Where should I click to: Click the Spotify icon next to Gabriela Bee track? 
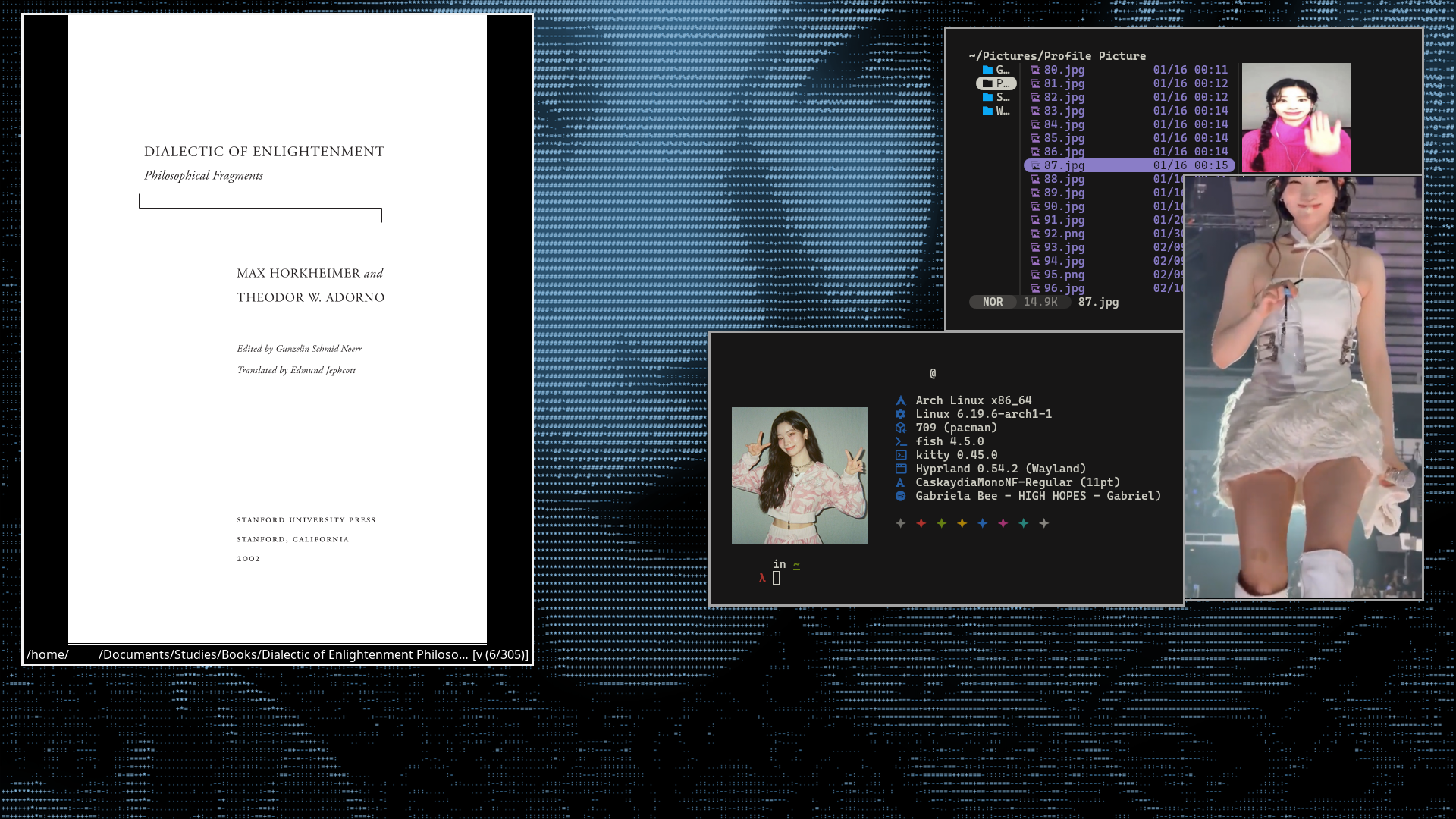click(x=901, y=496)
